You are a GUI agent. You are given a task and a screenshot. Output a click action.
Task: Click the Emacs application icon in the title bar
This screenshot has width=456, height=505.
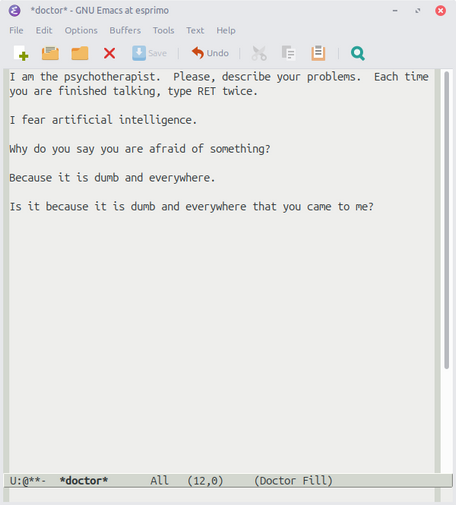tap(14, 11)
